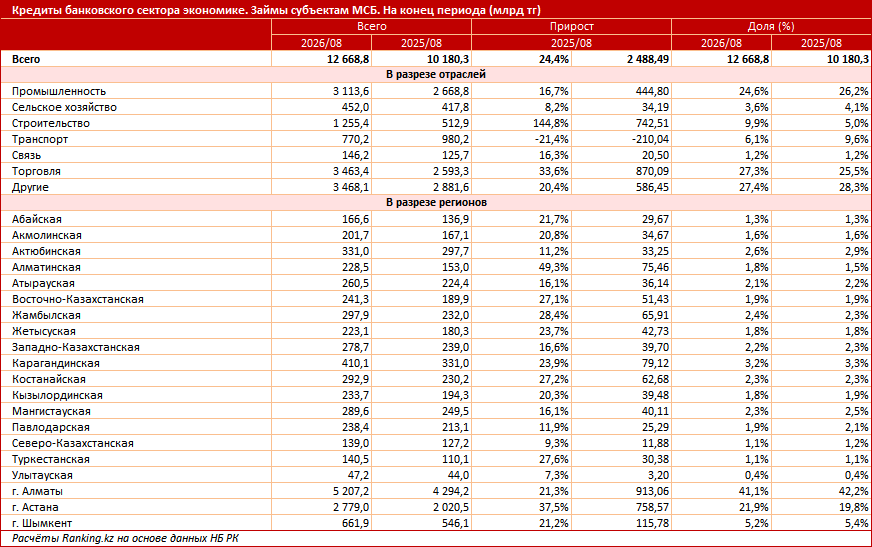This screenshot has height=547, width=872.
Task: Select the 'Всего' column group header
Action: 371,26
